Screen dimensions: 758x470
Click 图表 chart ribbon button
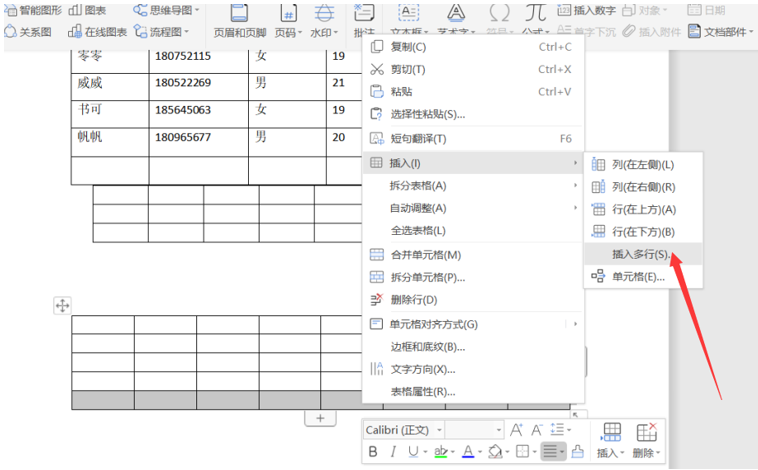(87, 10)
